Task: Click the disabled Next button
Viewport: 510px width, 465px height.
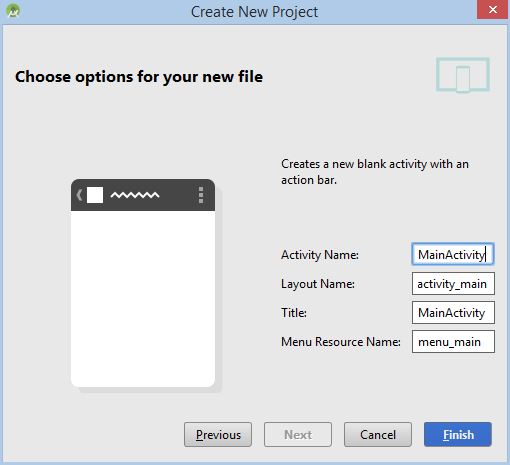Action: (x=298, y=435)
